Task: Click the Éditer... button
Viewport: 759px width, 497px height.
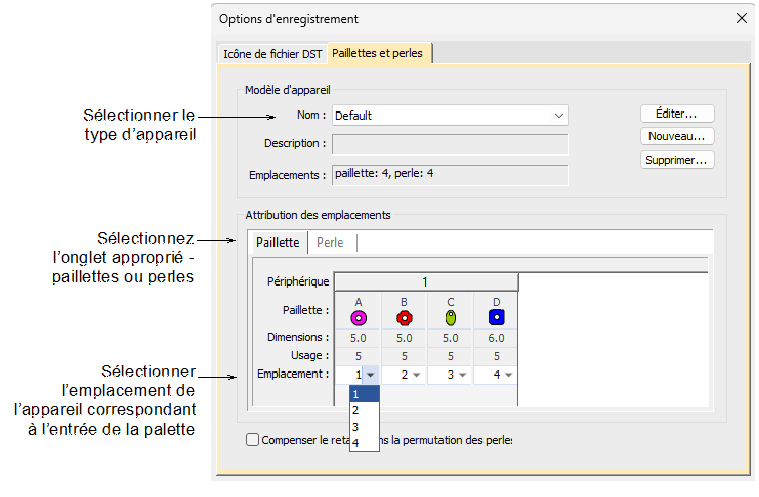Action: coord(677,113)
